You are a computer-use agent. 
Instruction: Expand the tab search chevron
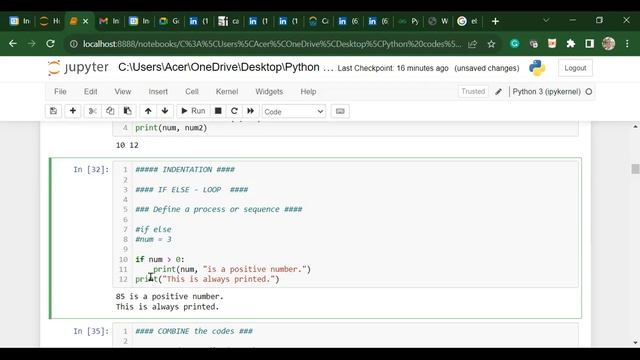click(546, 20)
